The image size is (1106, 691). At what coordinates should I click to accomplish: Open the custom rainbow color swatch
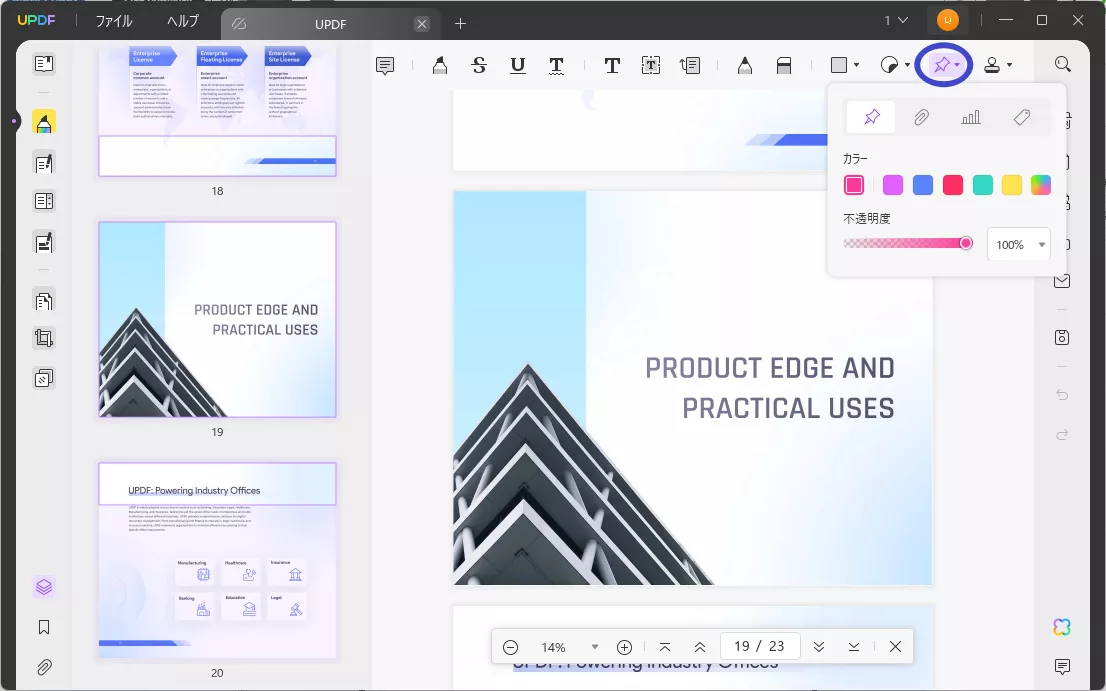click(x=1041, y=185)
